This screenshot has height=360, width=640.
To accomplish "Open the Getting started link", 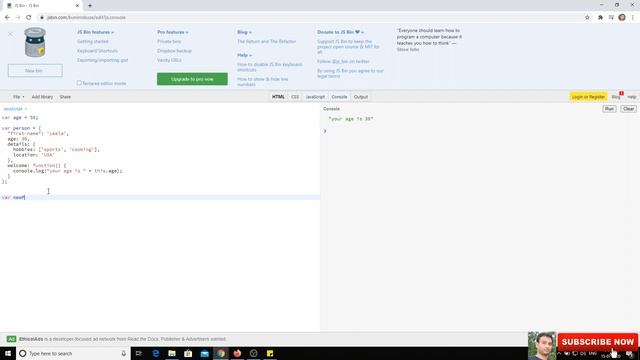I will click(x=93, y=42).
